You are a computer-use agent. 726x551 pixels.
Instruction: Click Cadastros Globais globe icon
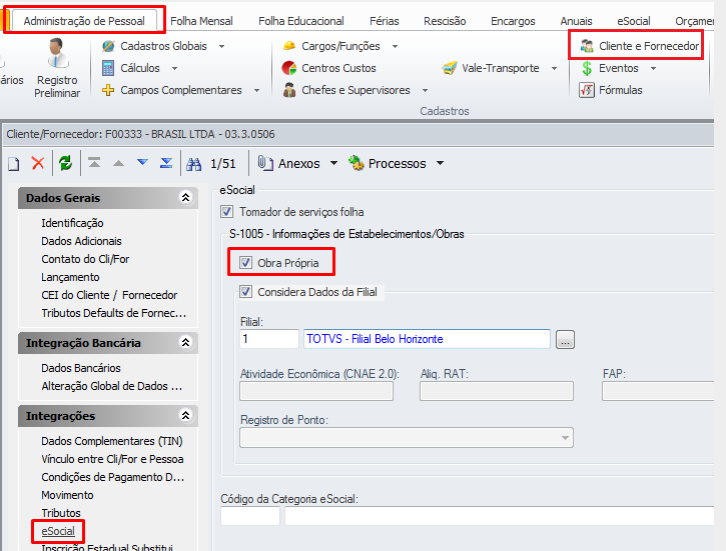[108, 46]
